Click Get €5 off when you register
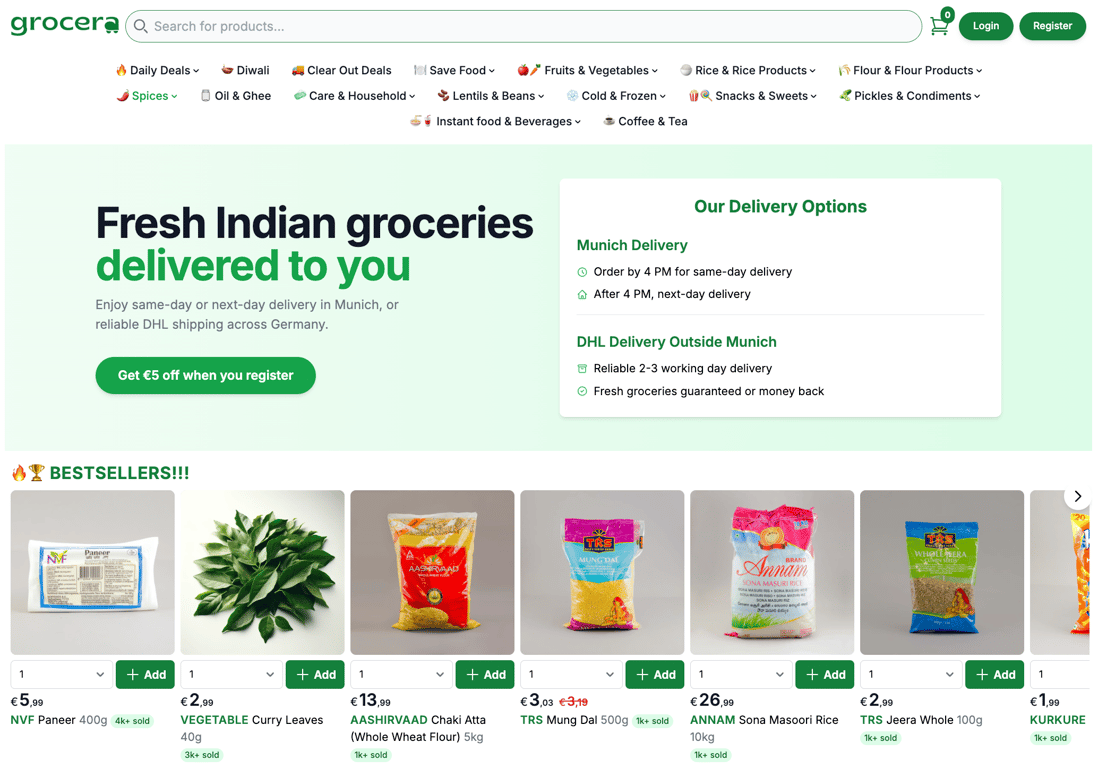1098x768 pixels. pyautogui.click(x=205, y=375)
